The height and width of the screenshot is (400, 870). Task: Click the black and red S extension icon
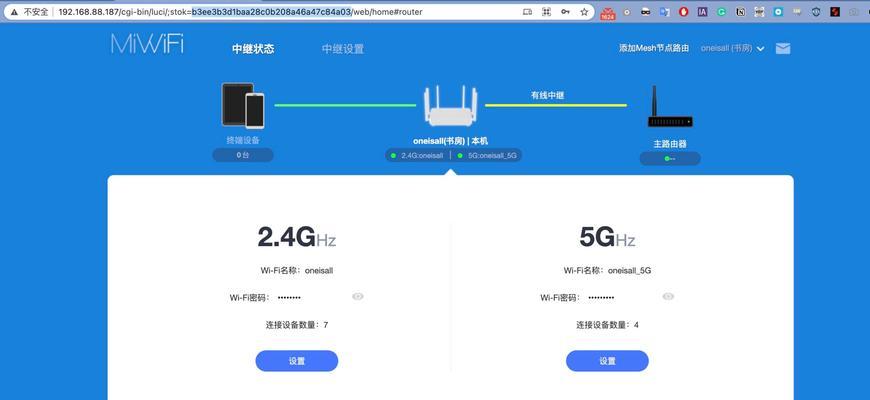click(835, 12)
